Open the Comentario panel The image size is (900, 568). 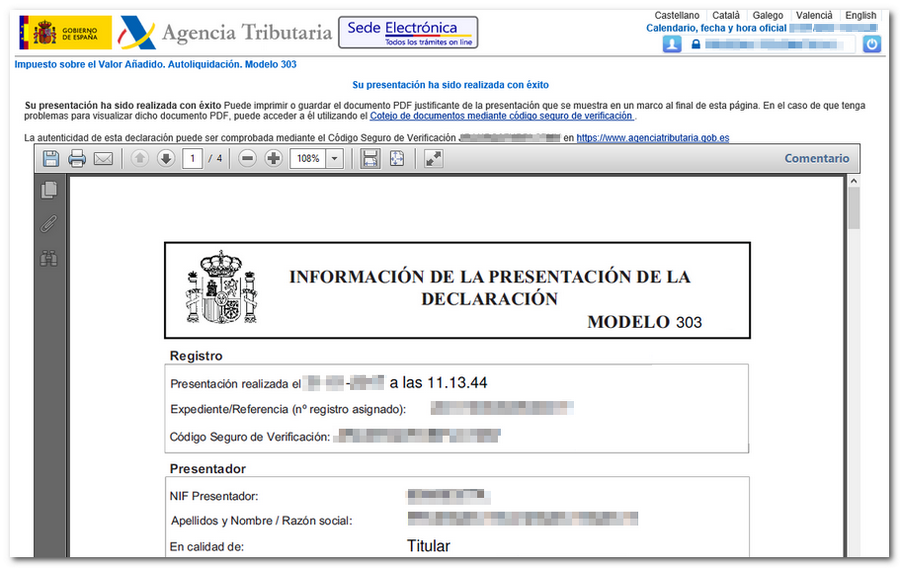[817, 158]
